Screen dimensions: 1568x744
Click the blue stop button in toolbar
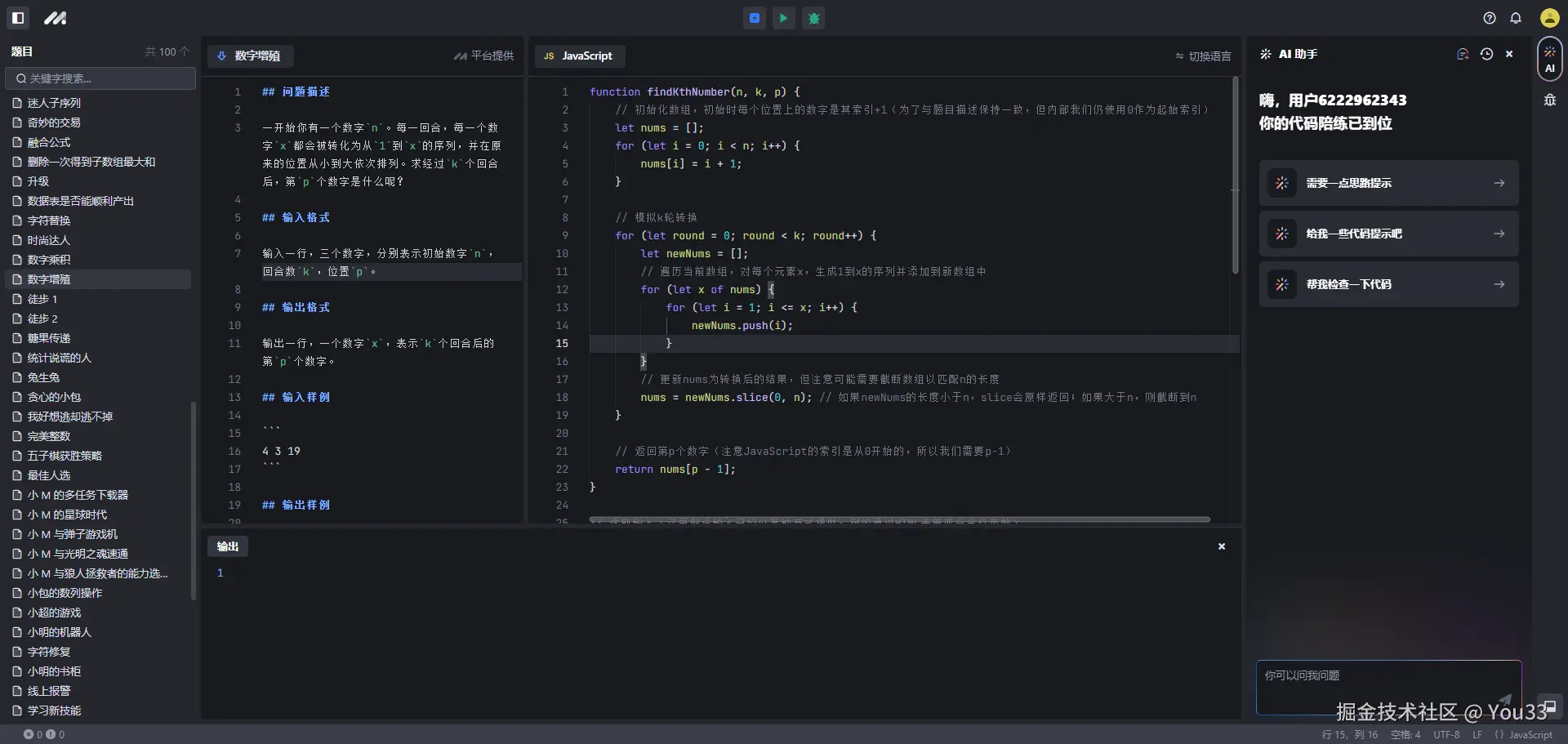pos(755,18)
